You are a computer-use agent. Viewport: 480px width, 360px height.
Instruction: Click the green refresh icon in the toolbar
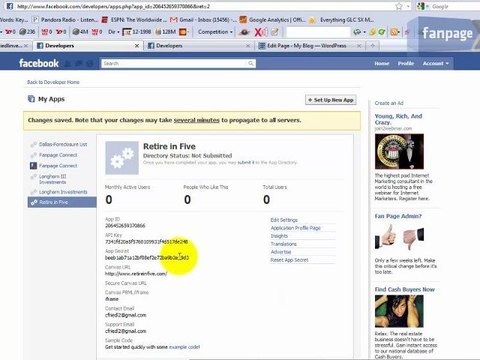(381, 32)
